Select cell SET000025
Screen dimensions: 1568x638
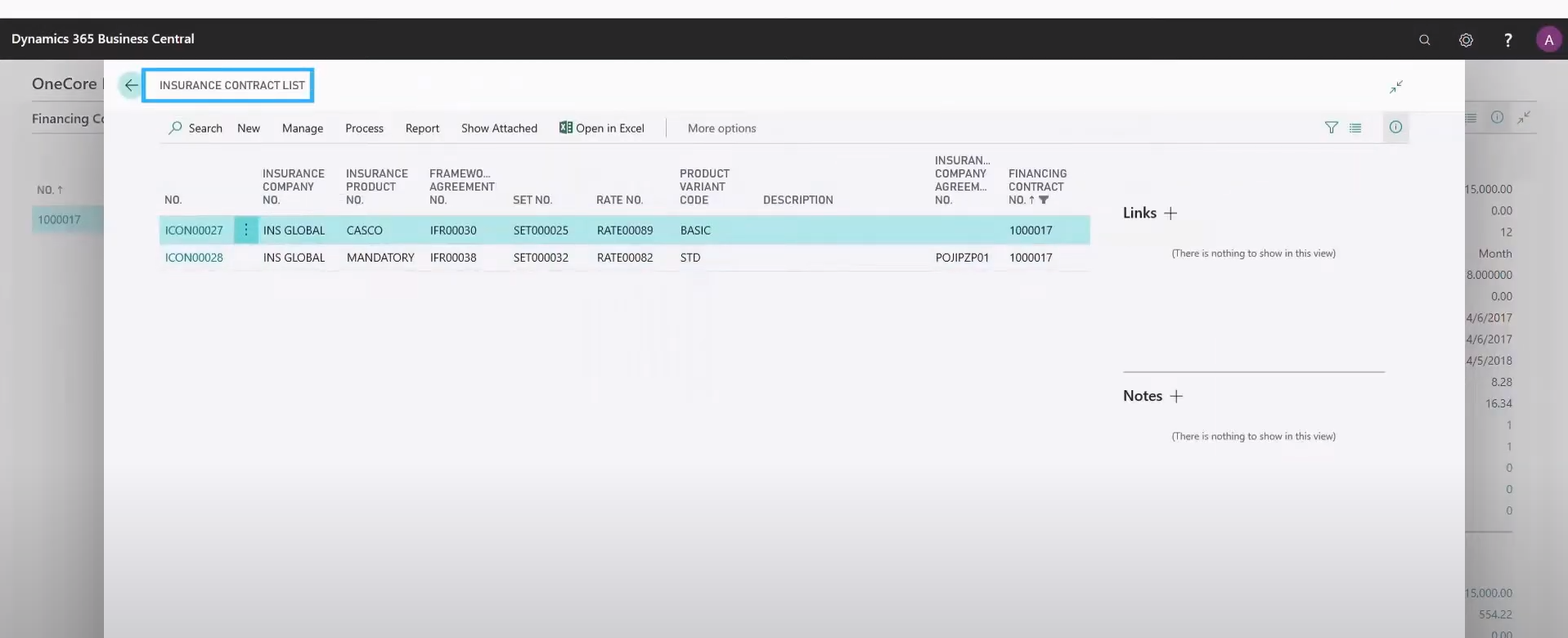[x=541, y=231]
